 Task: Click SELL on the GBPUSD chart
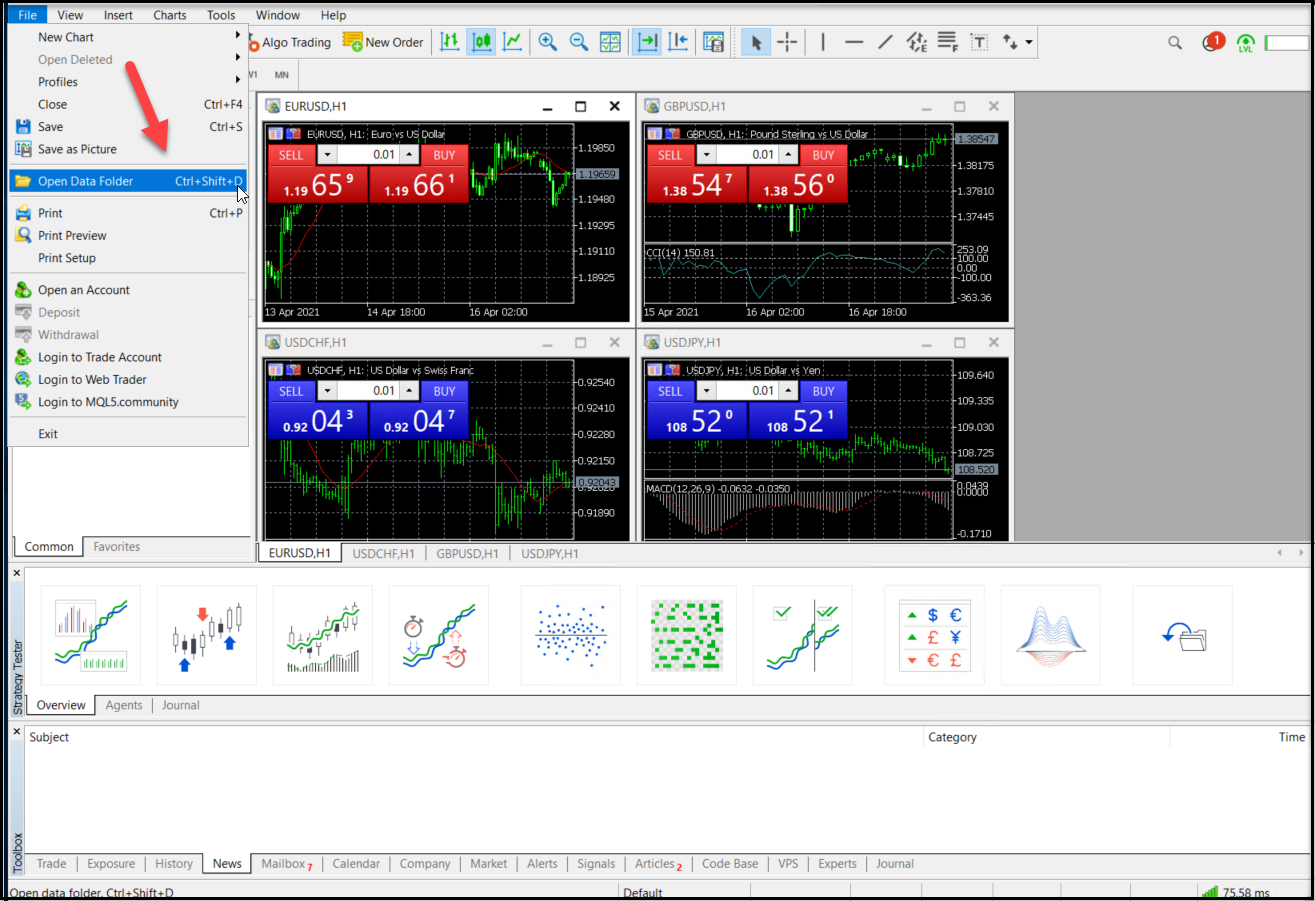(x=670, y=155)
